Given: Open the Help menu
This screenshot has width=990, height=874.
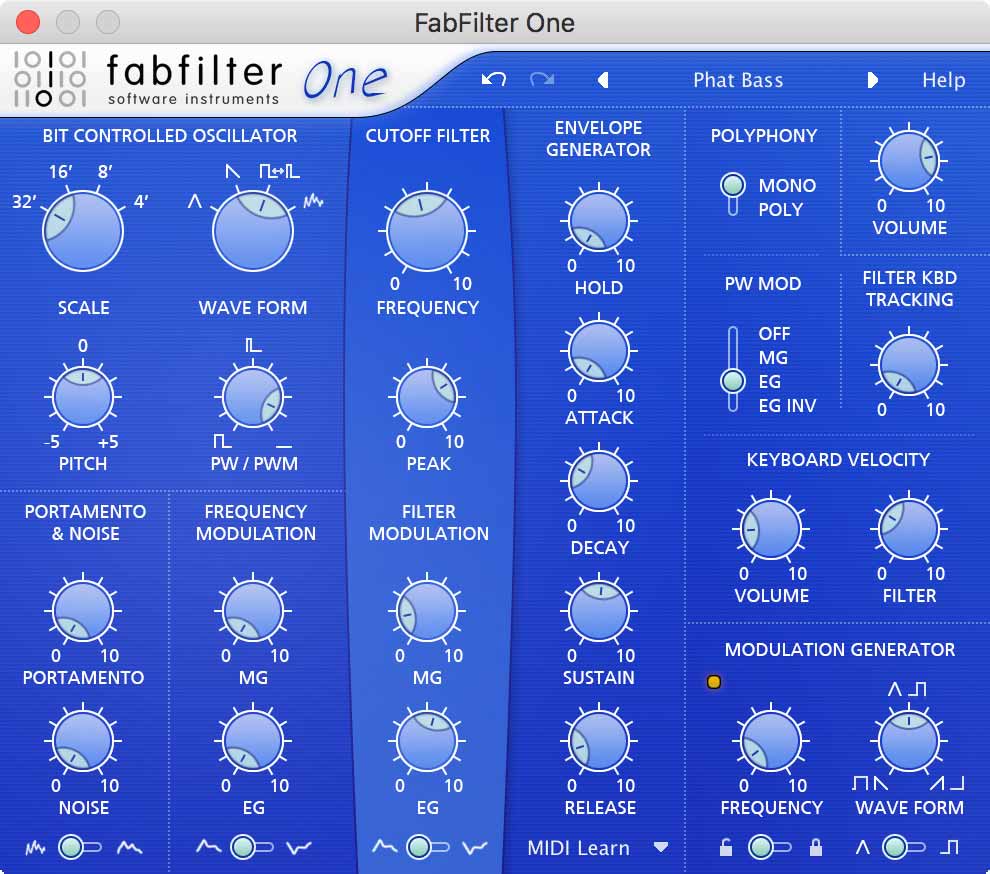Looking at the screenshot, I should 942,80.
